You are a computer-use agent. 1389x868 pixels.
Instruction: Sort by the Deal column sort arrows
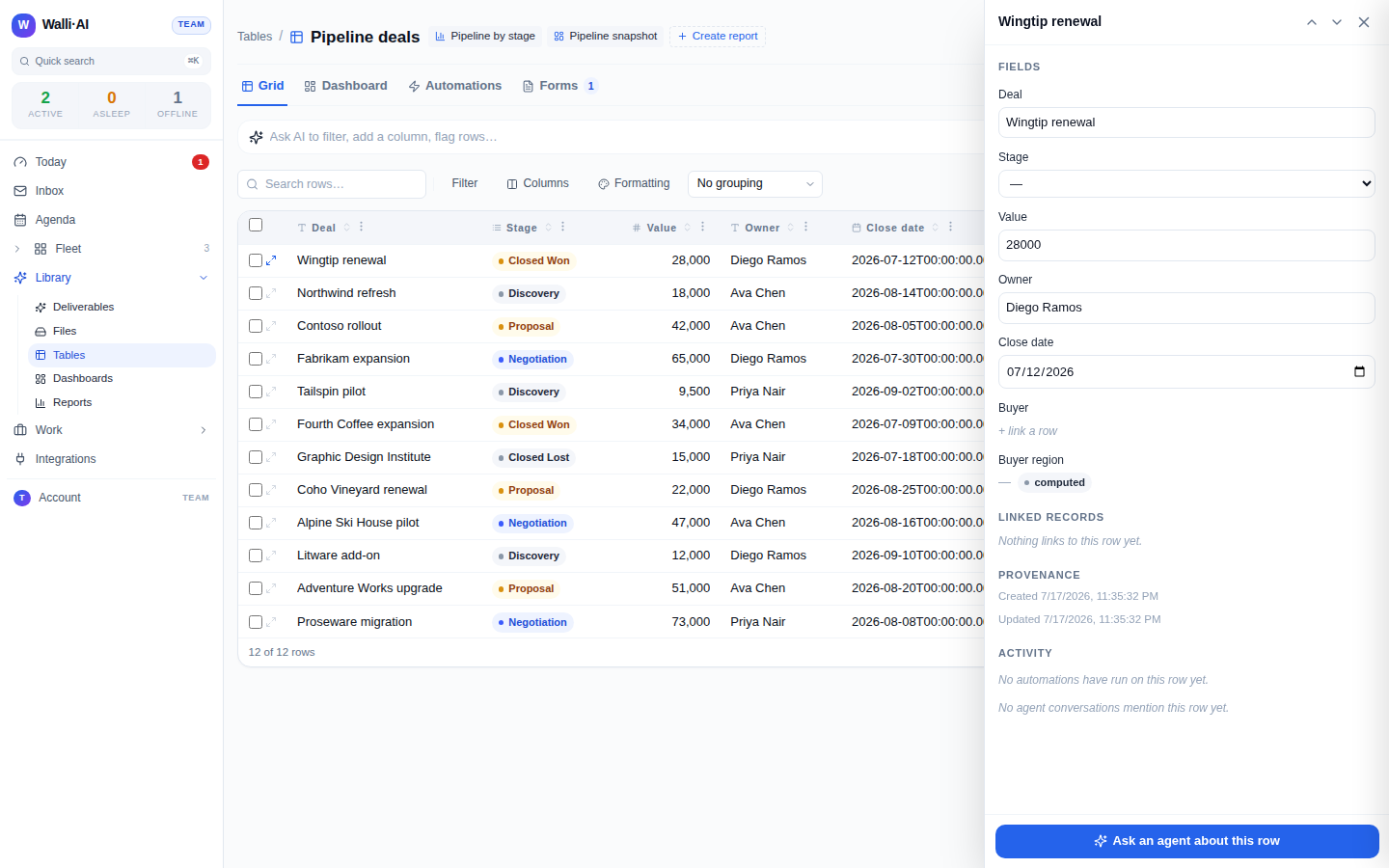point(347,228)
